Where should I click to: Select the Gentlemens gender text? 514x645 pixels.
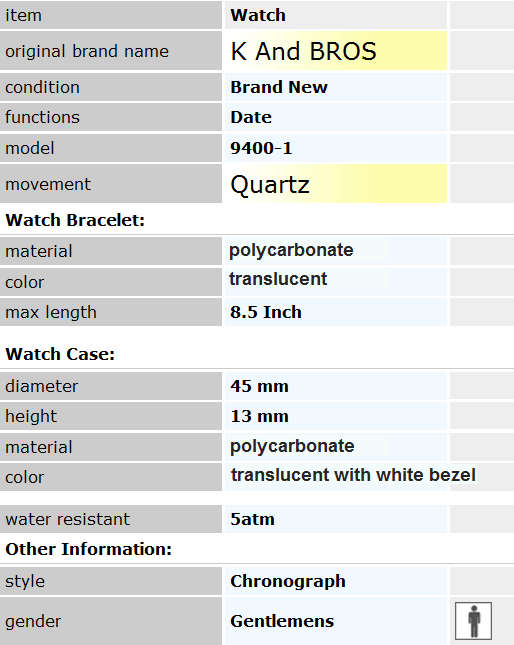point(282,621)
